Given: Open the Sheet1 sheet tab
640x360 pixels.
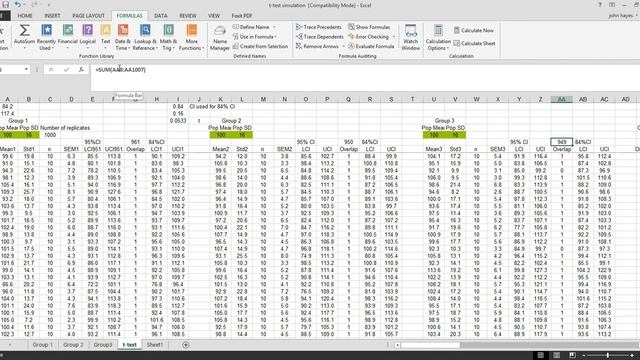Looking at the screenshot, I should [155, 345].
